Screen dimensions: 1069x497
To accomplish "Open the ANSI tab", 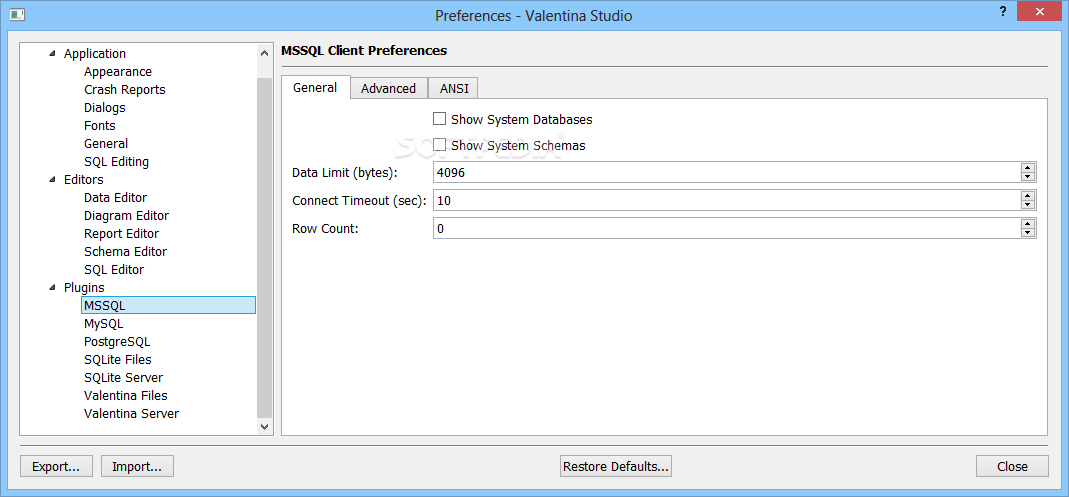I will (453, 89).
